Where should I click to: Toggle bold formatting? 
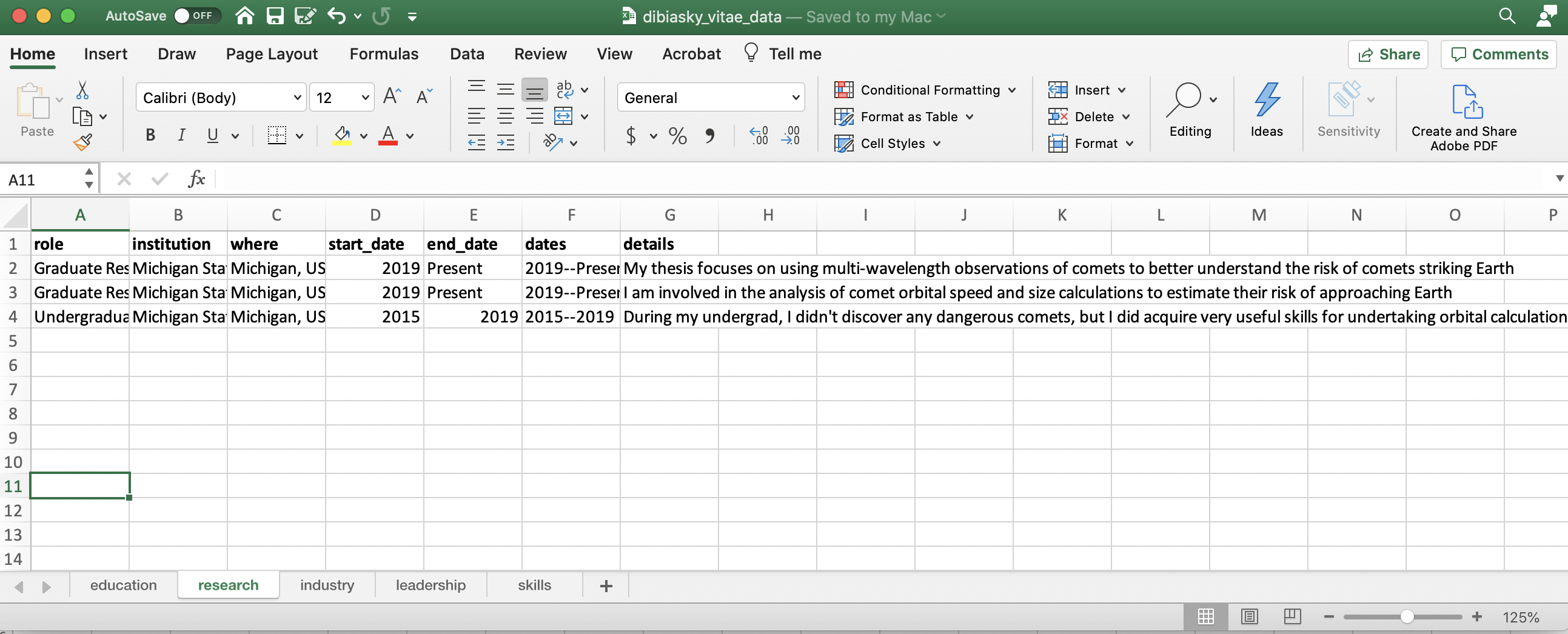150,135
